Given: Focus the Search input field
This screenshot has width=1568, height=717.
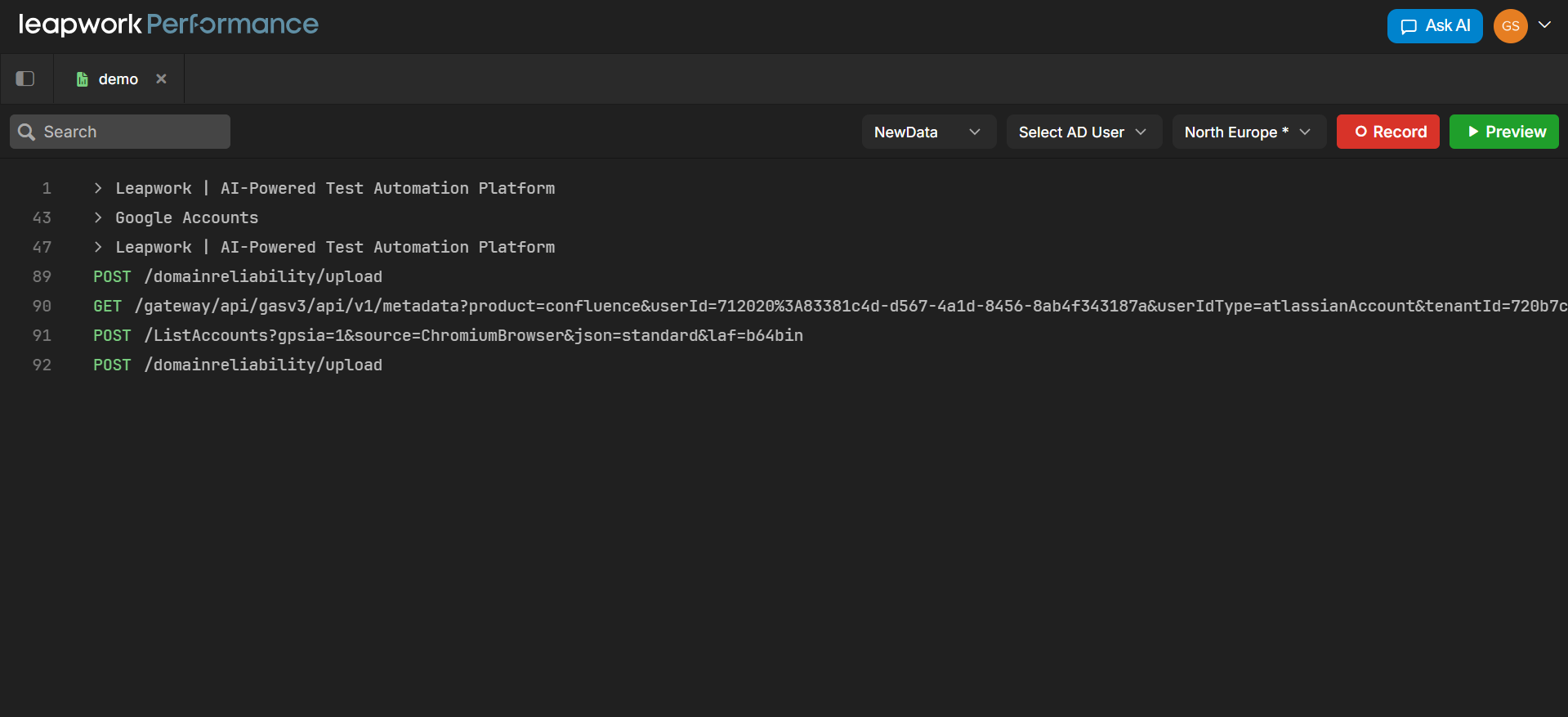Looking at the screenshot, I should tap(131, 132).
